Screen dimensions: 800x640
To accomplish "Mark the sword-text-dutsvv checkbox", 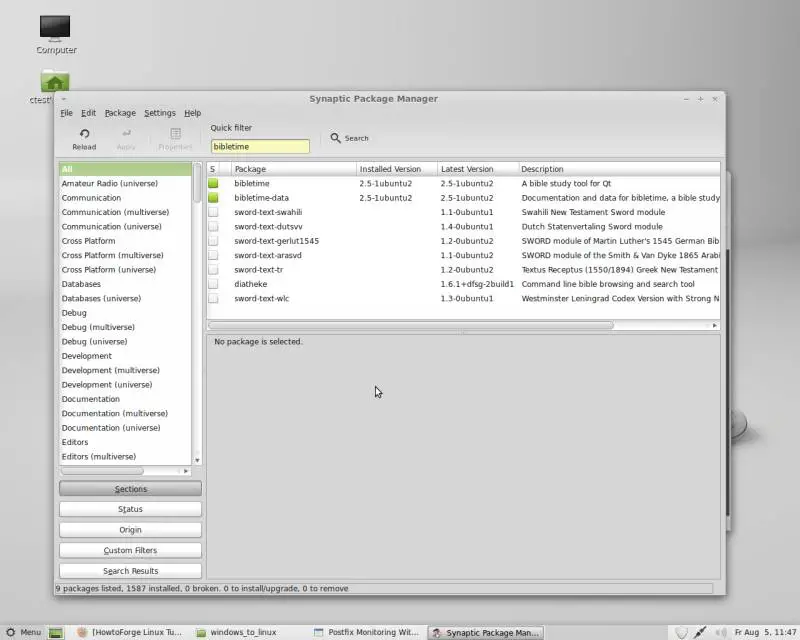I will coord(213,227).
